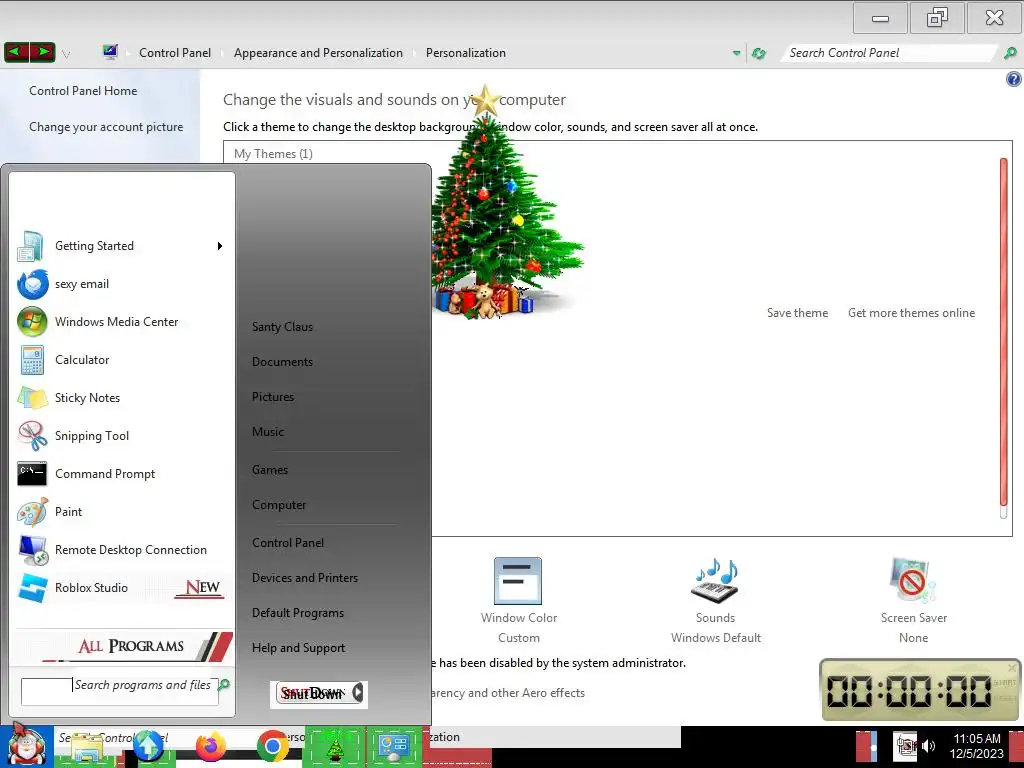This screenshot has height=768, width=1024.
Task: Click the Christmas tree taskbar icon
Action: [334, 746]
